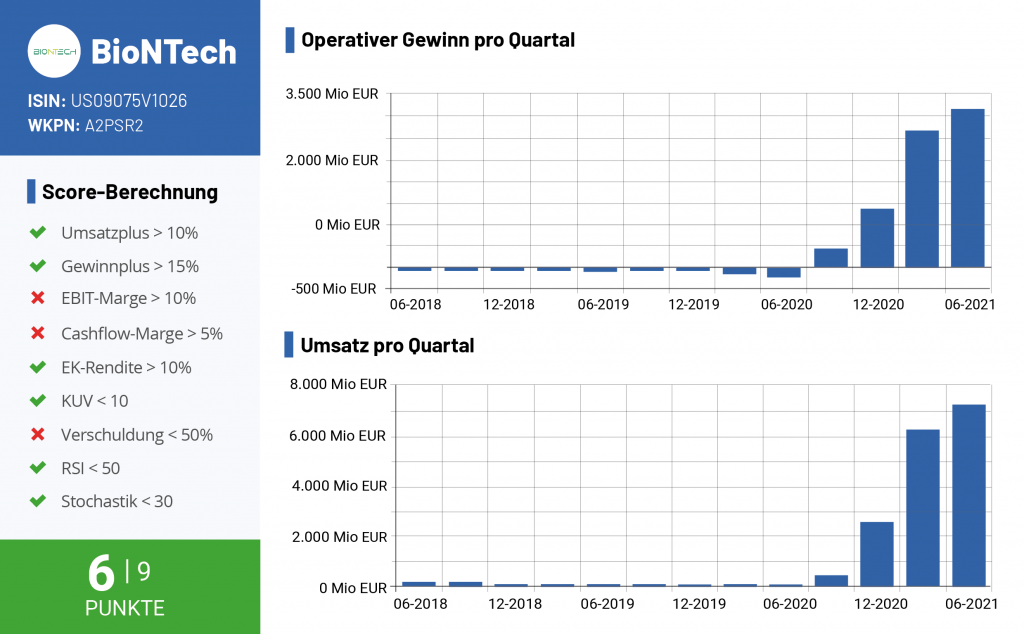Screen dimensions: 1024x634
Task: Click the Score-Berechnung heading
Action: tap(130, 192)
